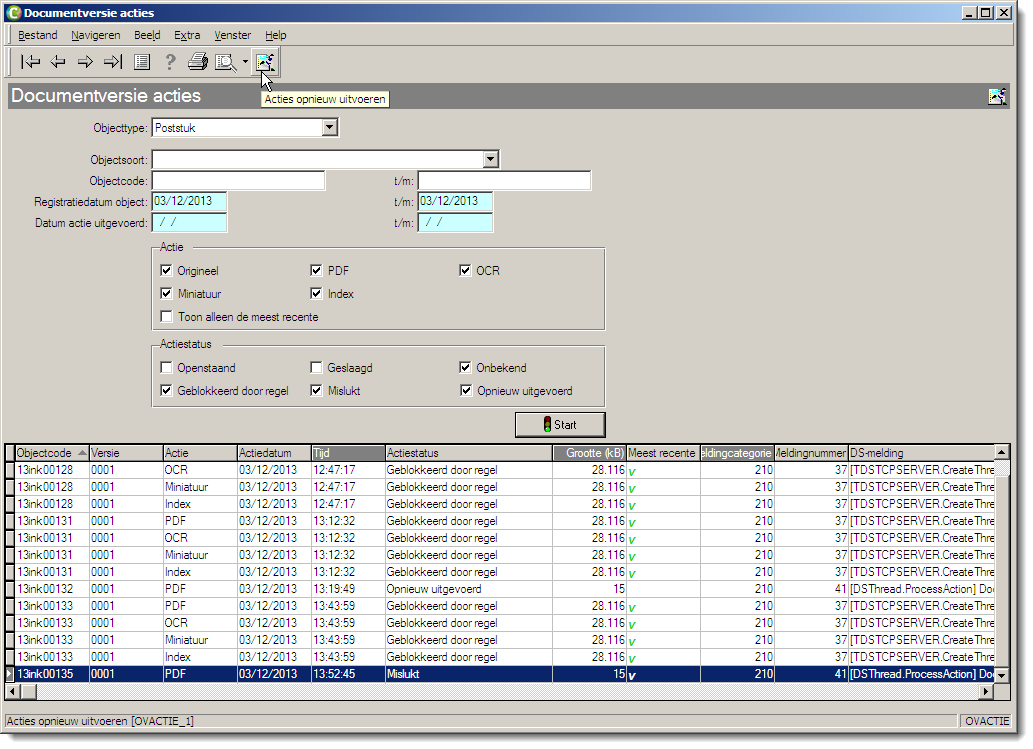Uncheck the PDF action checkbox

coord(316,271)
